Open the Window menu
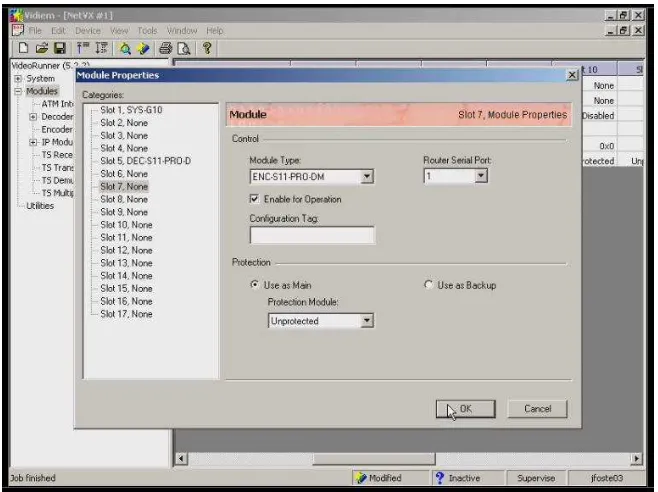 (x=182, y=31)
